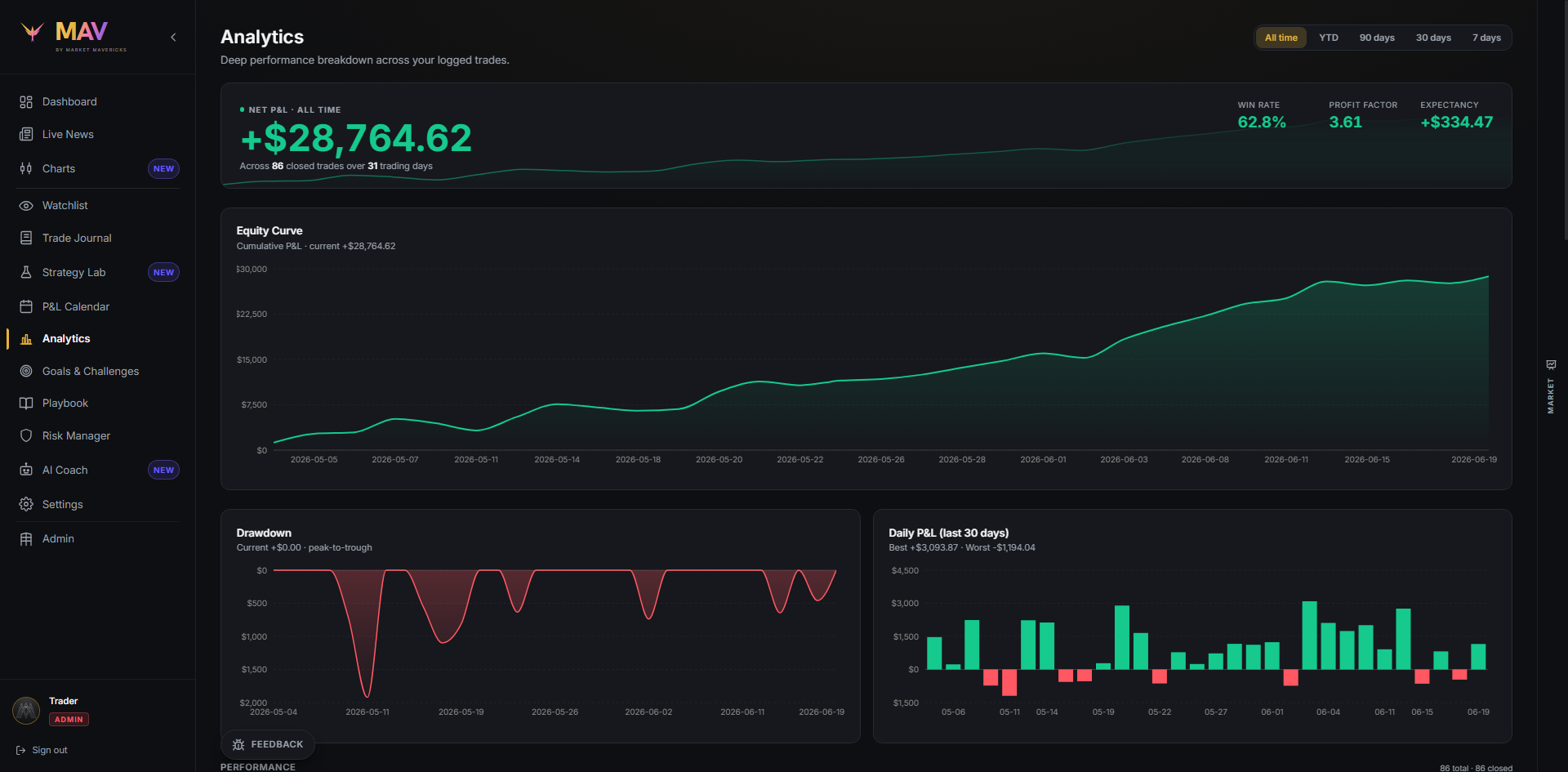Click the FEEDBACK button

tap(268, 744)
